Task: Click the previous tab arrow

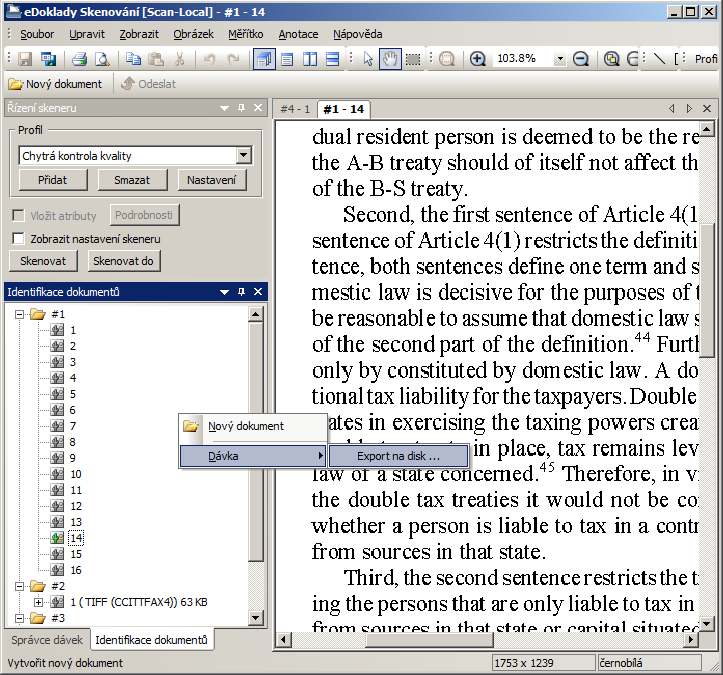Action: pyautogui.click(x=672, y=108)
